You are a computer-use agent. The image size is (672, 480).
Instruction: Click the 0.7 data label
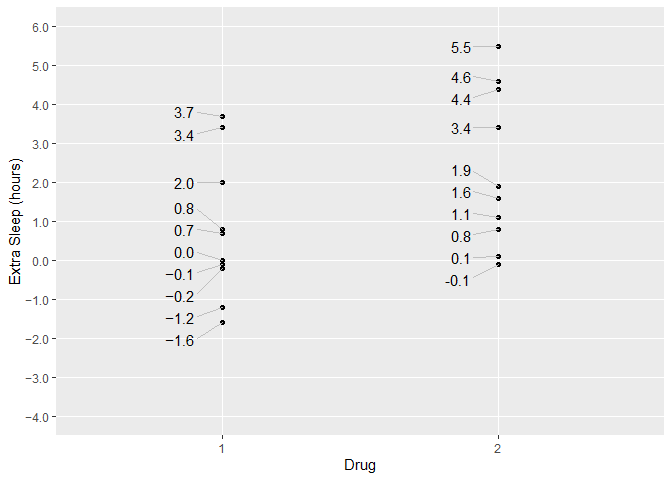183,231
